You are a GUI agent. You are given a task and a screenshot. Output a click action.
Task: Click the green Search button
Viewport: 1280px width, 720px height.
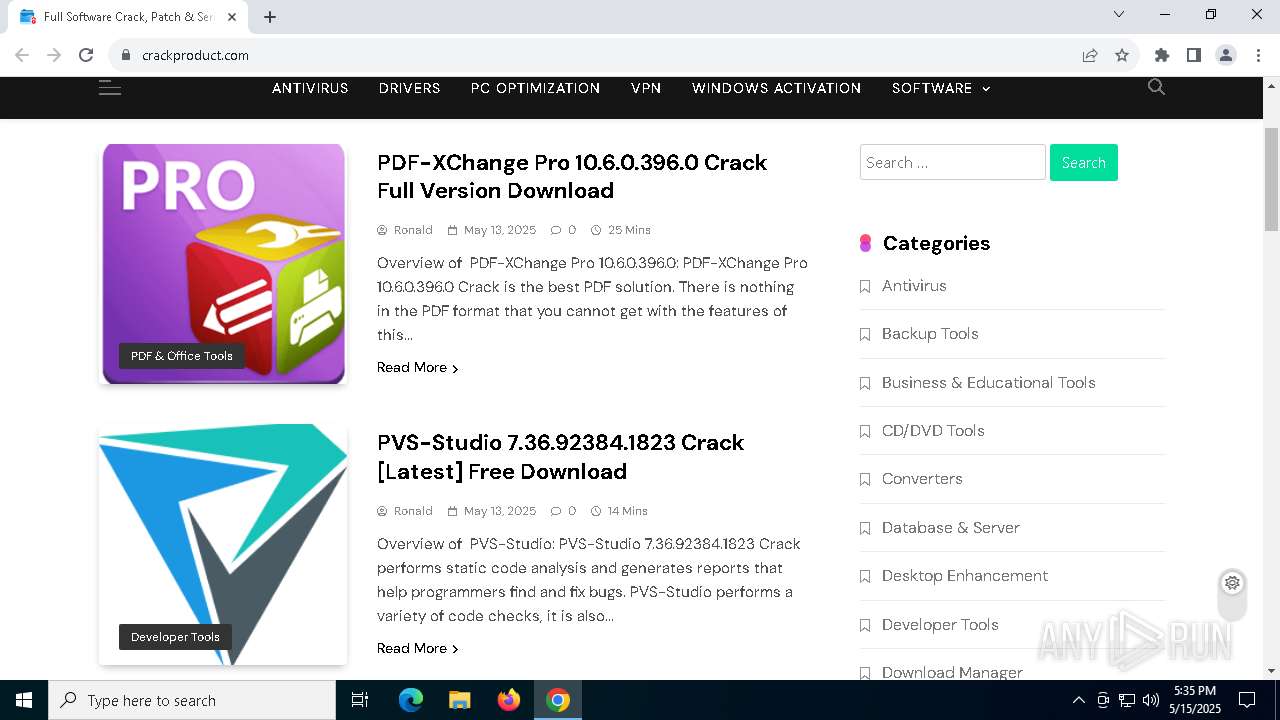(x=1083, y=162)
